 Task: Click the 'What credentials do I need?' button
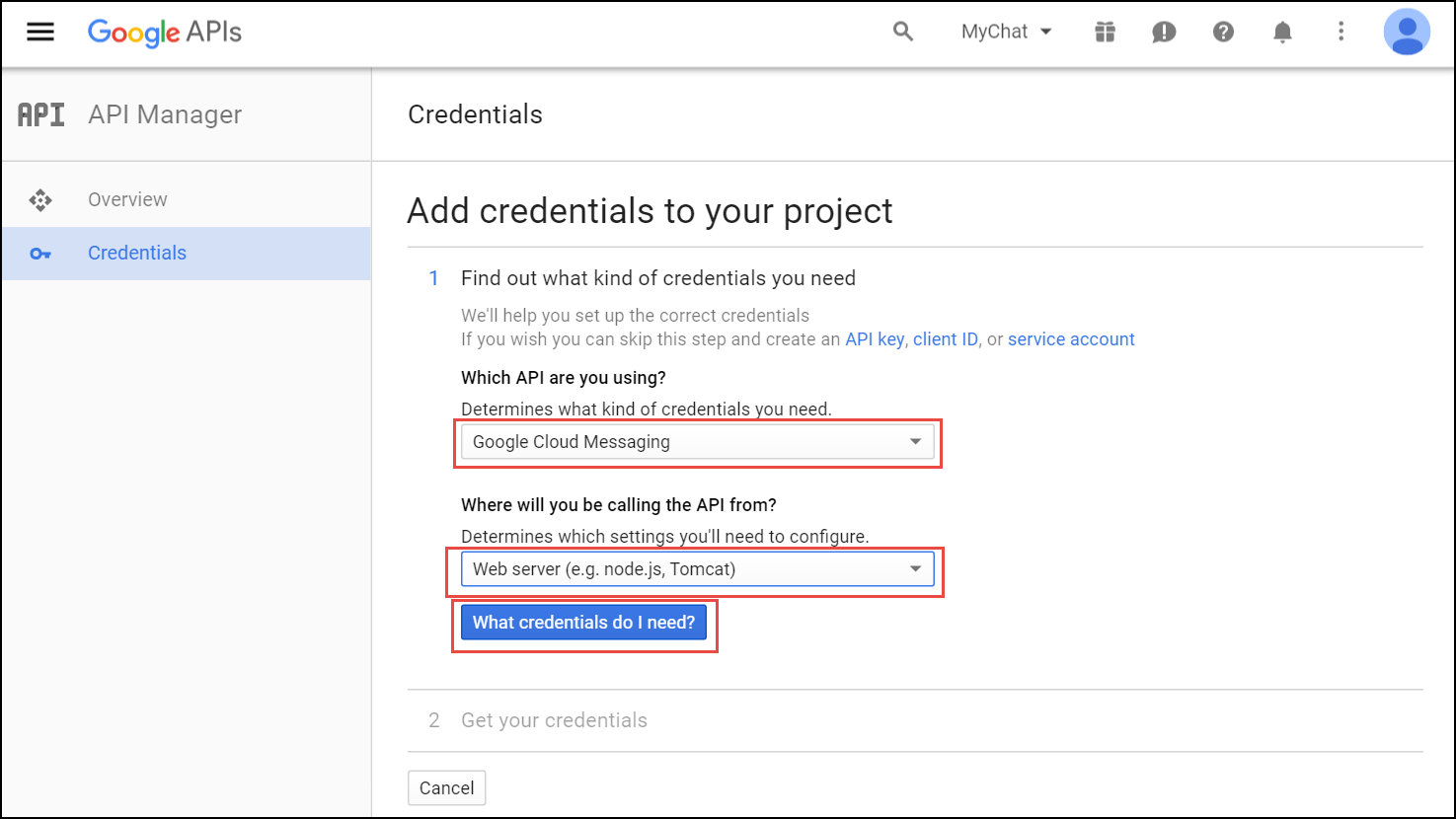584,622
